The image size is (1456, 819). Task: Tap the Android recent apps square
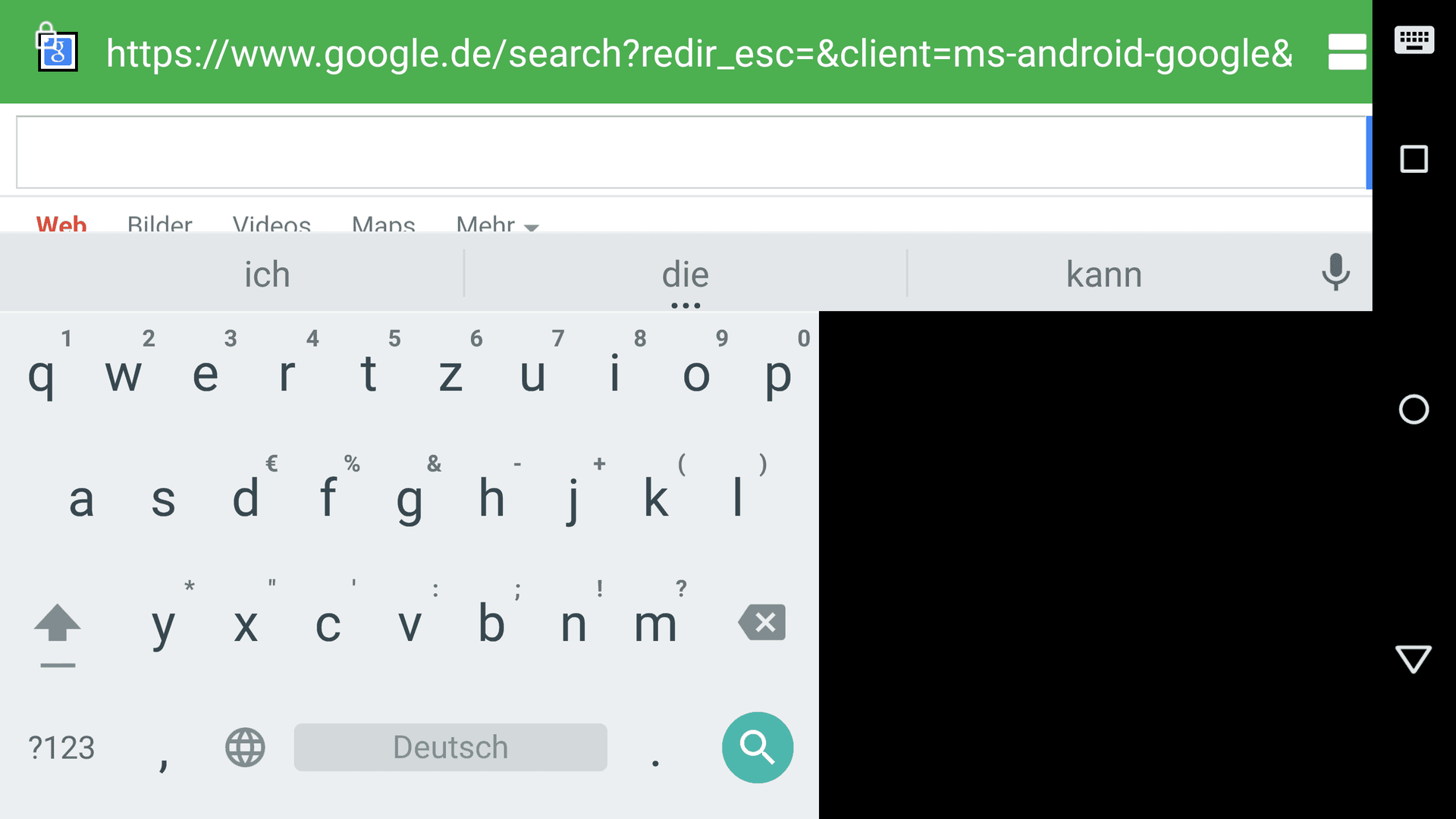[1414, 159]
